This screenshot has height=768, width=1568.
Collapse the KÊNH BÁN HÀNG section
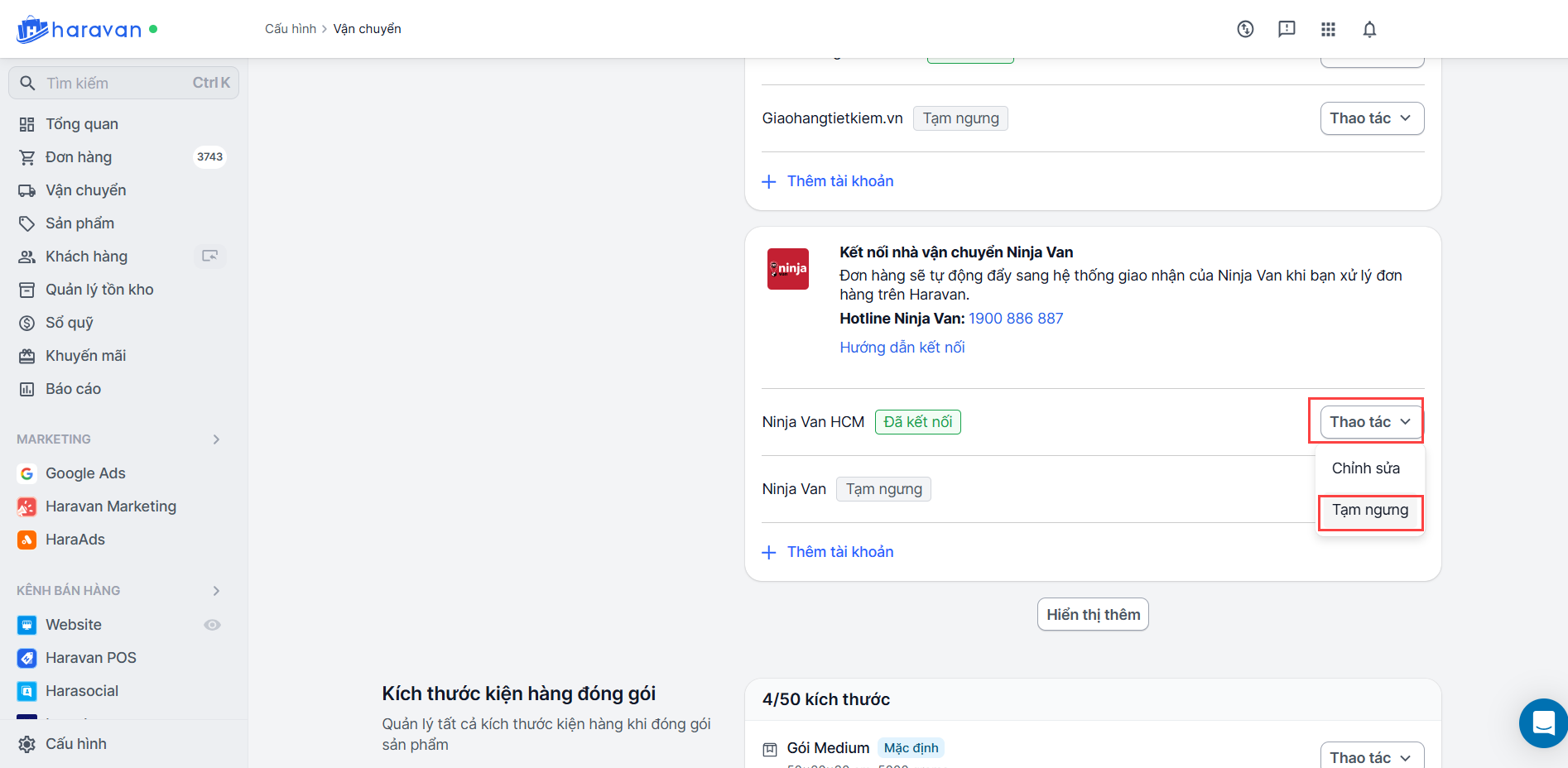[x=216, y=591]
